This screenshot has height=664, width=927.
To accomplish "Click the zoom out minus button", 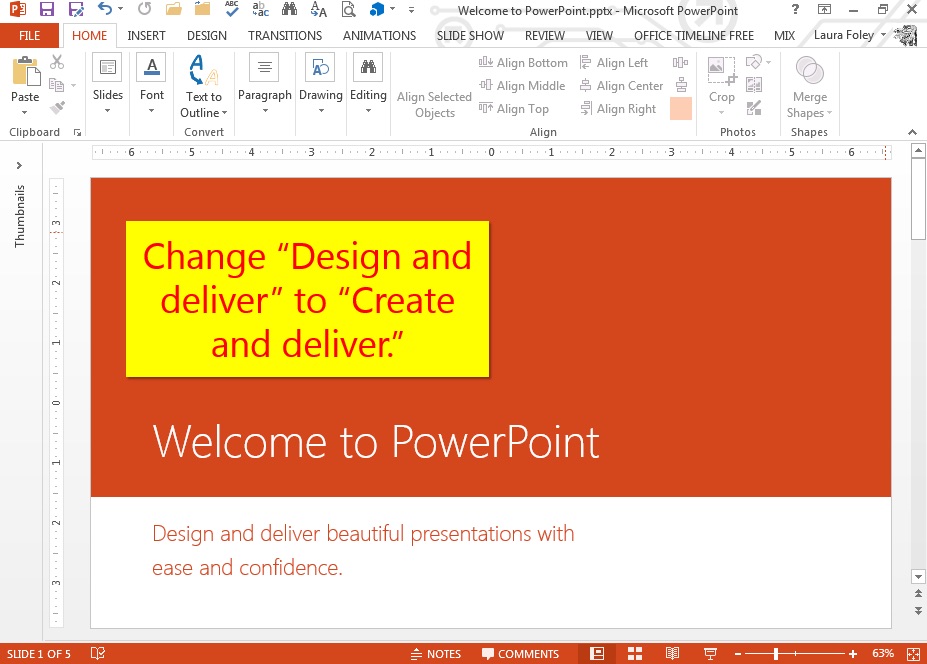I will 738,654.
